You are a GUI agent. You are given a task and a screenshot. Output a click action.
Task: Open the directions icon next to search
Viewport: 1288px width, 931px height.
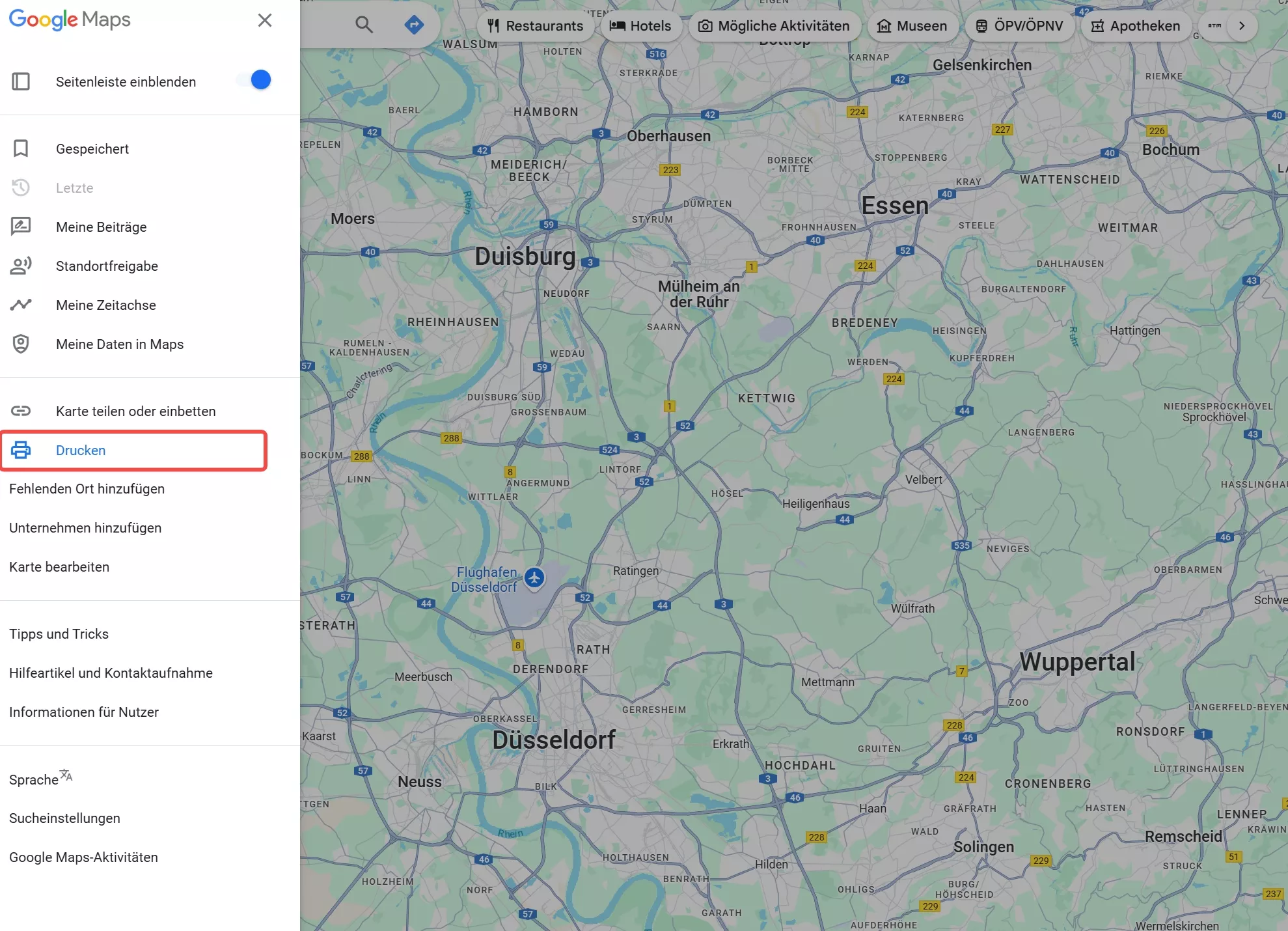(x=415, y=24)
